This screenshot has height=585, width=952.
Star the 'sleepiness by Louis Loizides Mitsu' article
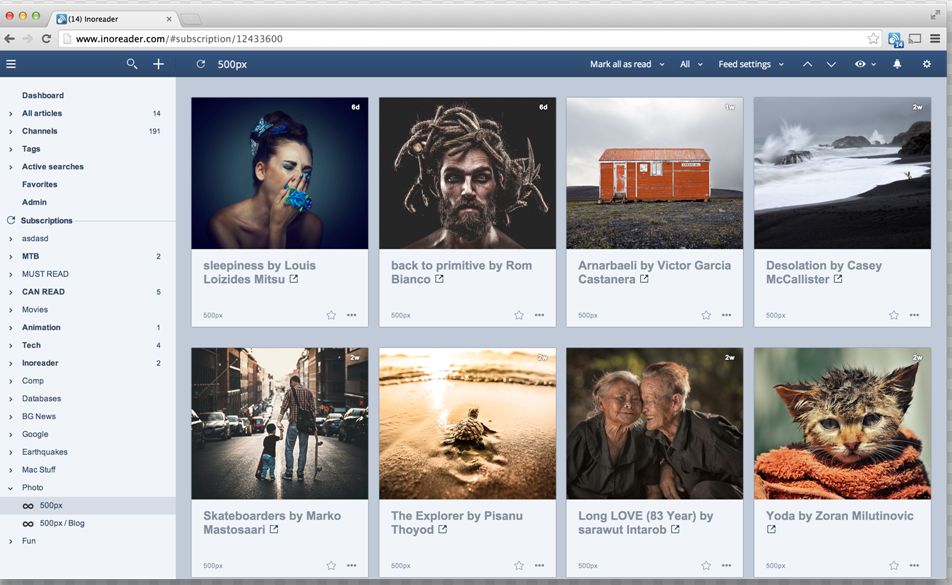coord(331,315)
